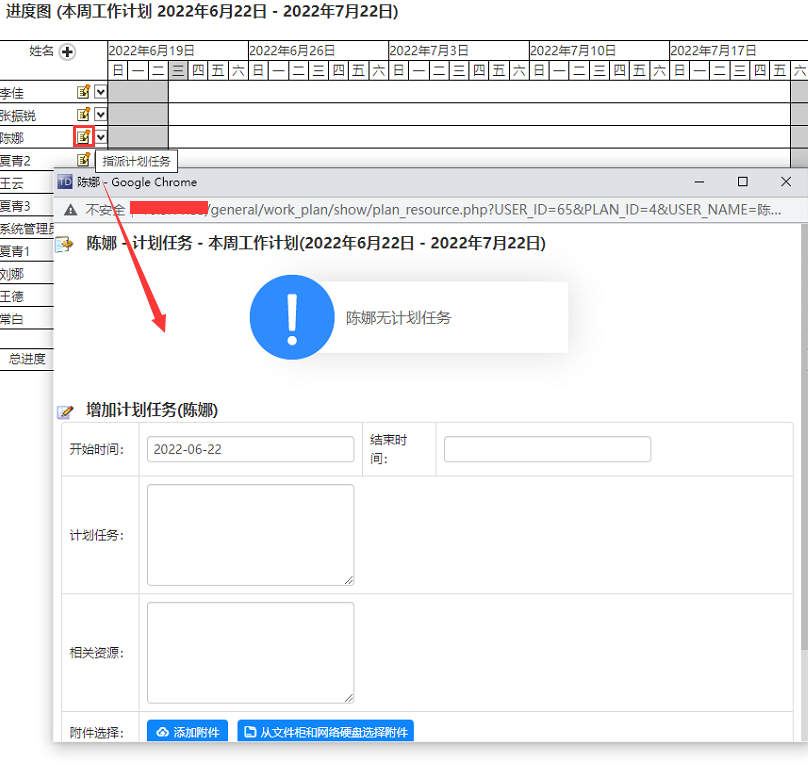808x778 pixels.
Task: Focus the 计划任务 text area
Action: tap(250, 535)
